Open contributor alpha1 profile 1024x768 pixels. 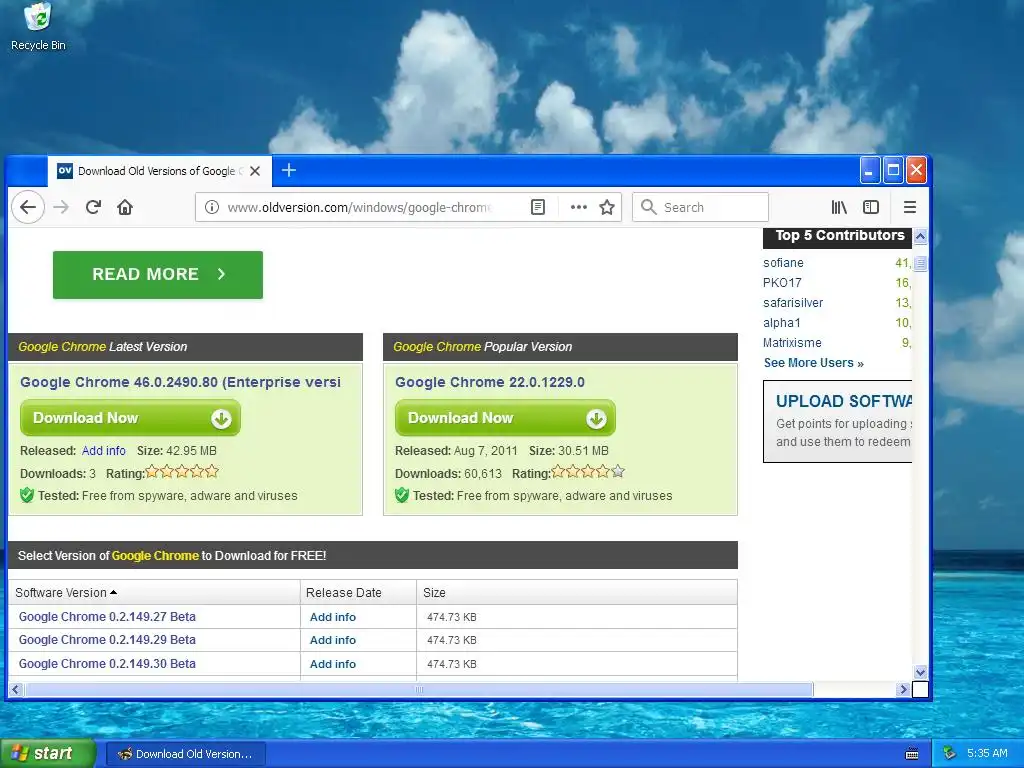[x=781, y=323]
